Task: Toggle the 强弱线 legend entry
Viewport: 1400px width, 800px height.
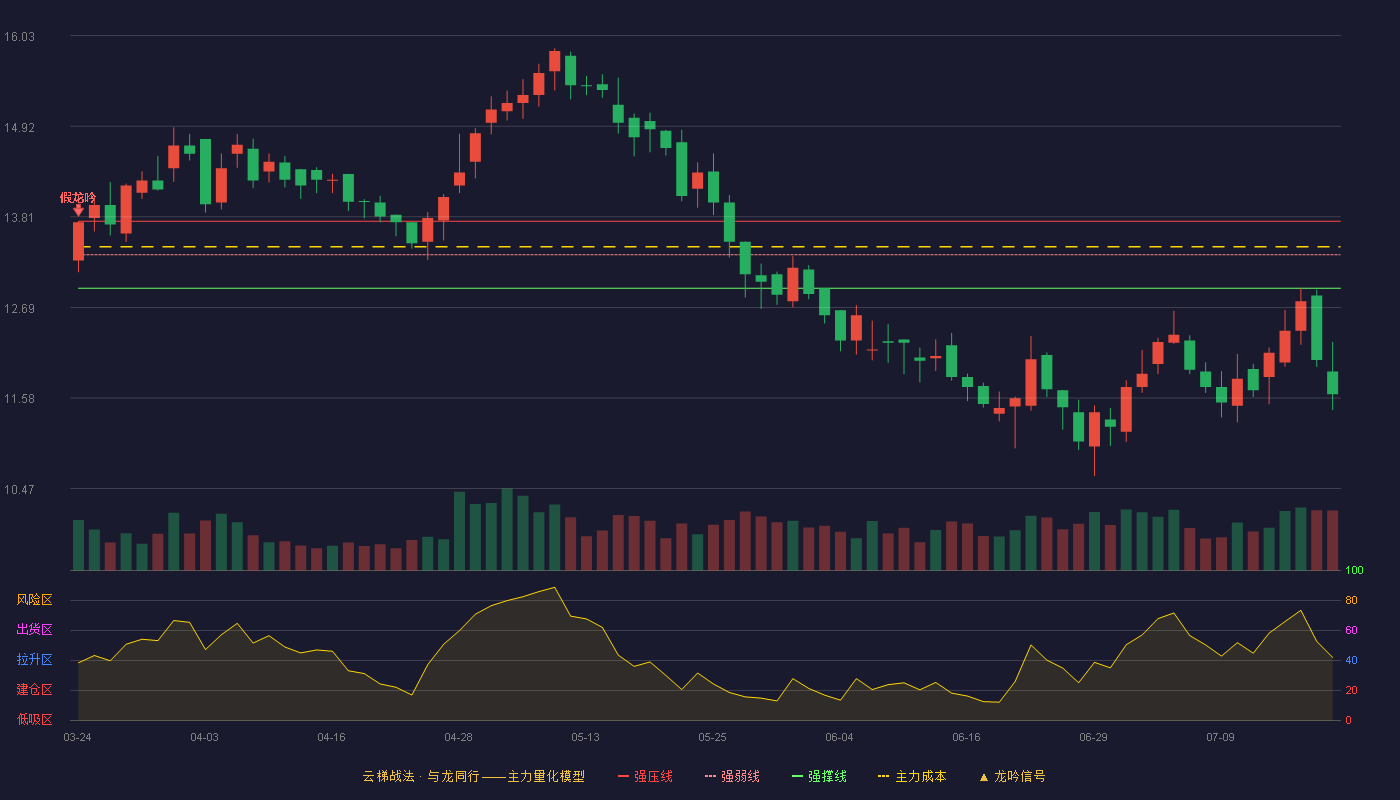Action: tap(732, 776)
